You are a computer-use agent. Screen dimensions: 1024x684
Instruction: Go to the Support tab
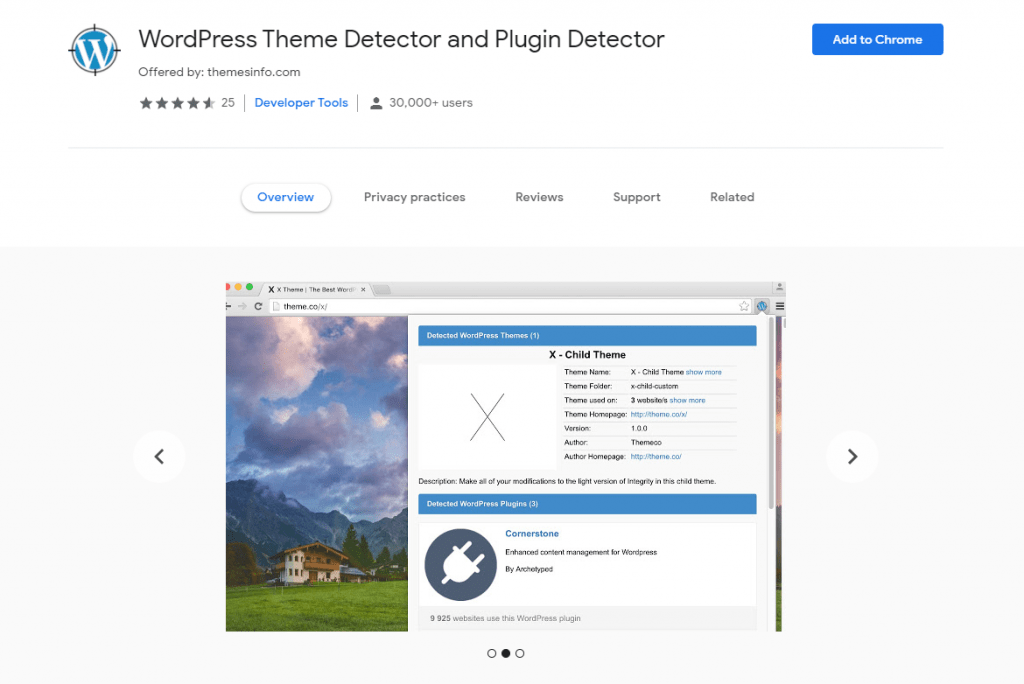(637, 197)
